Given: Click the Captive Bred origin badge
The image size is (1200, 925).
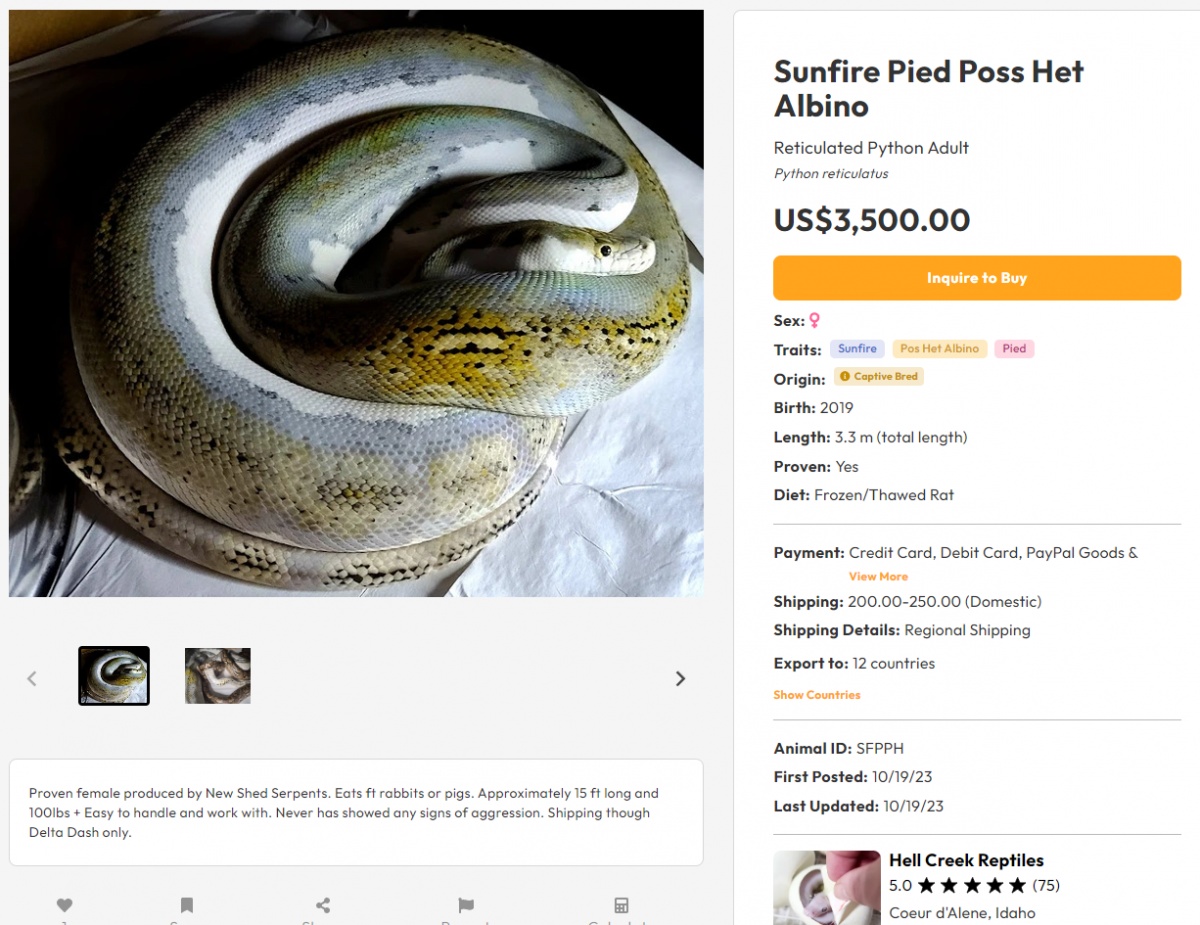Looking at the screenshot, I should coord(879,377).
